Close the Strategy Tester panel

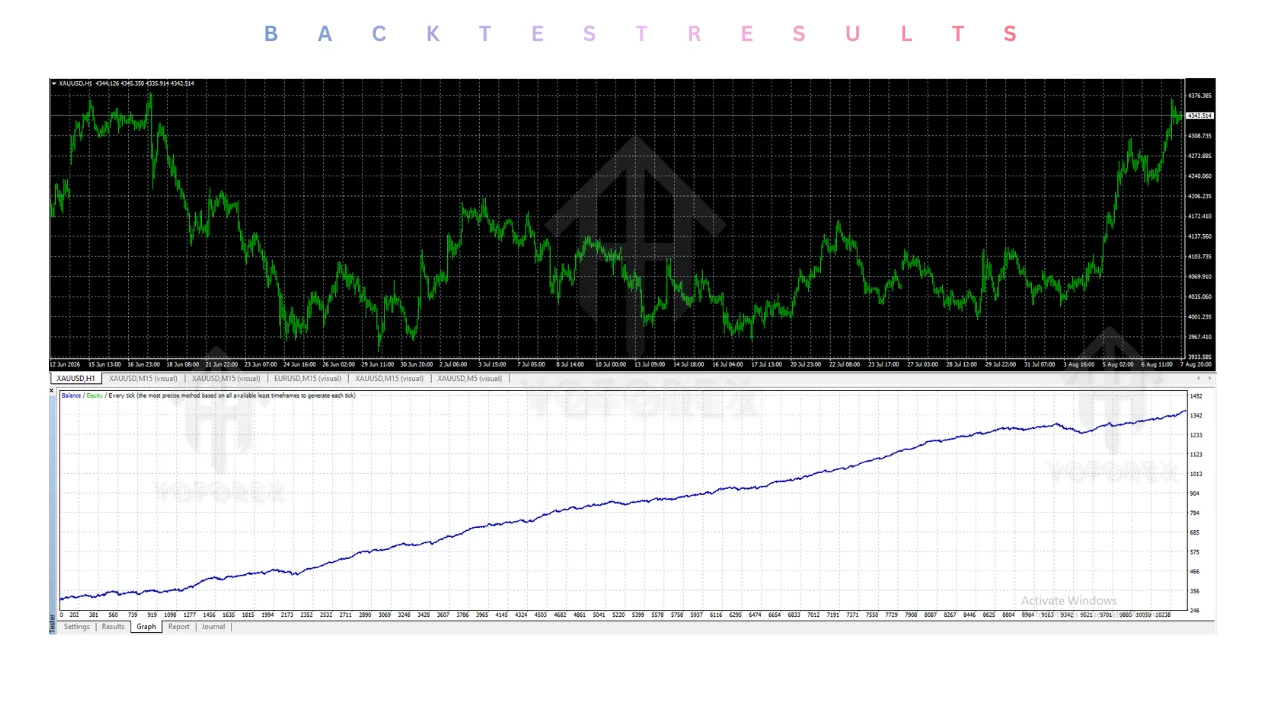pos(53,391)
